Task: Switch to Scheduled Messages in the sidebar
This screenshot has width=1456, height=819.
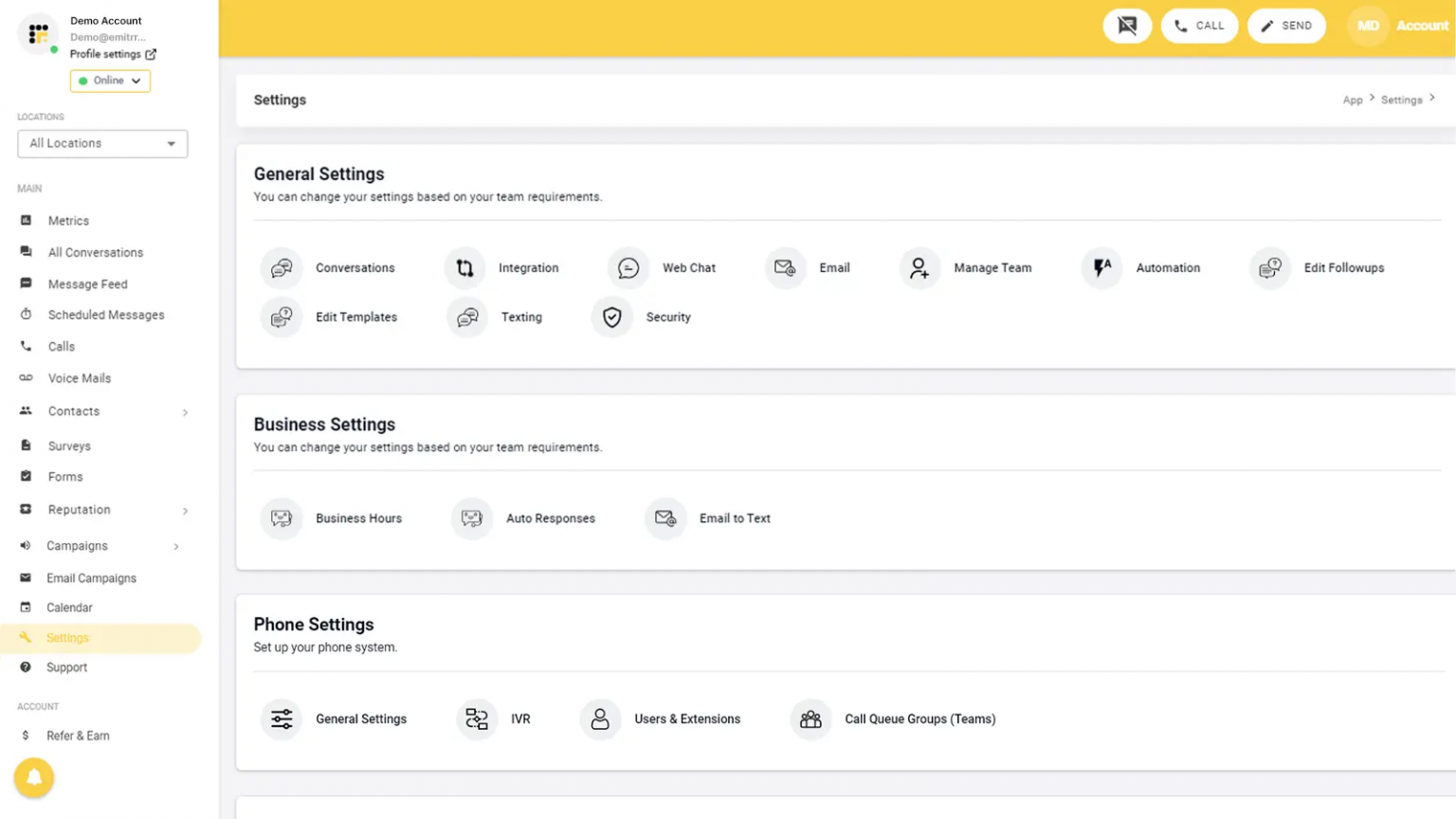Action: click(107, 314)
